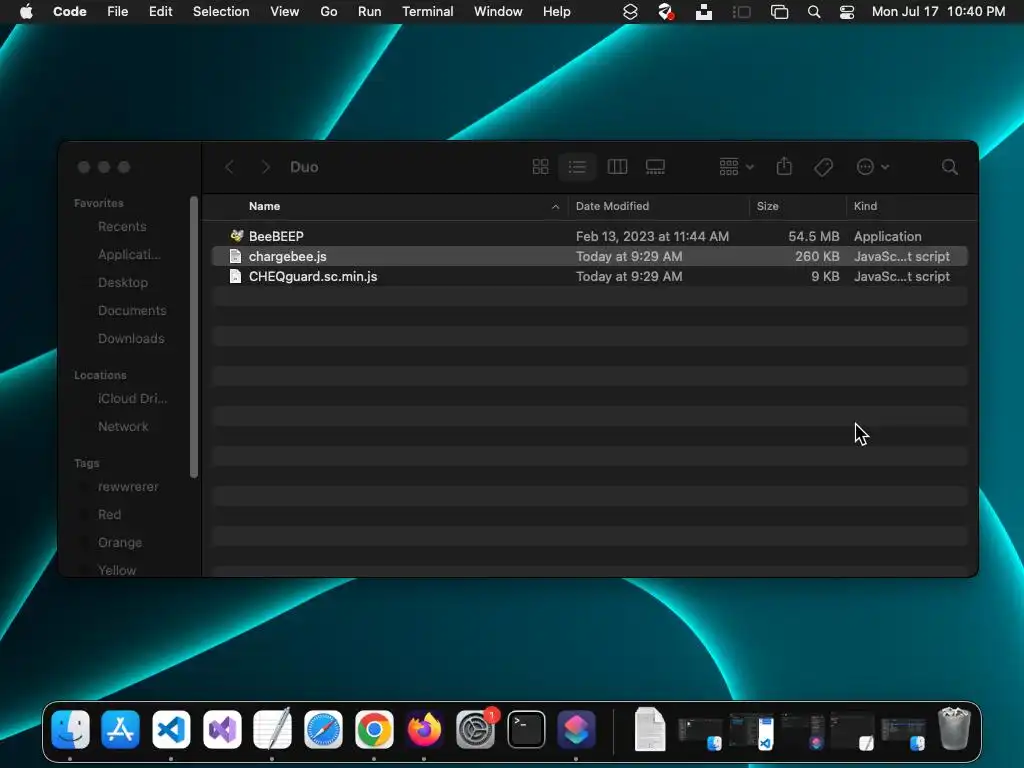Open the Terminal menu

[x=428, y=12]
